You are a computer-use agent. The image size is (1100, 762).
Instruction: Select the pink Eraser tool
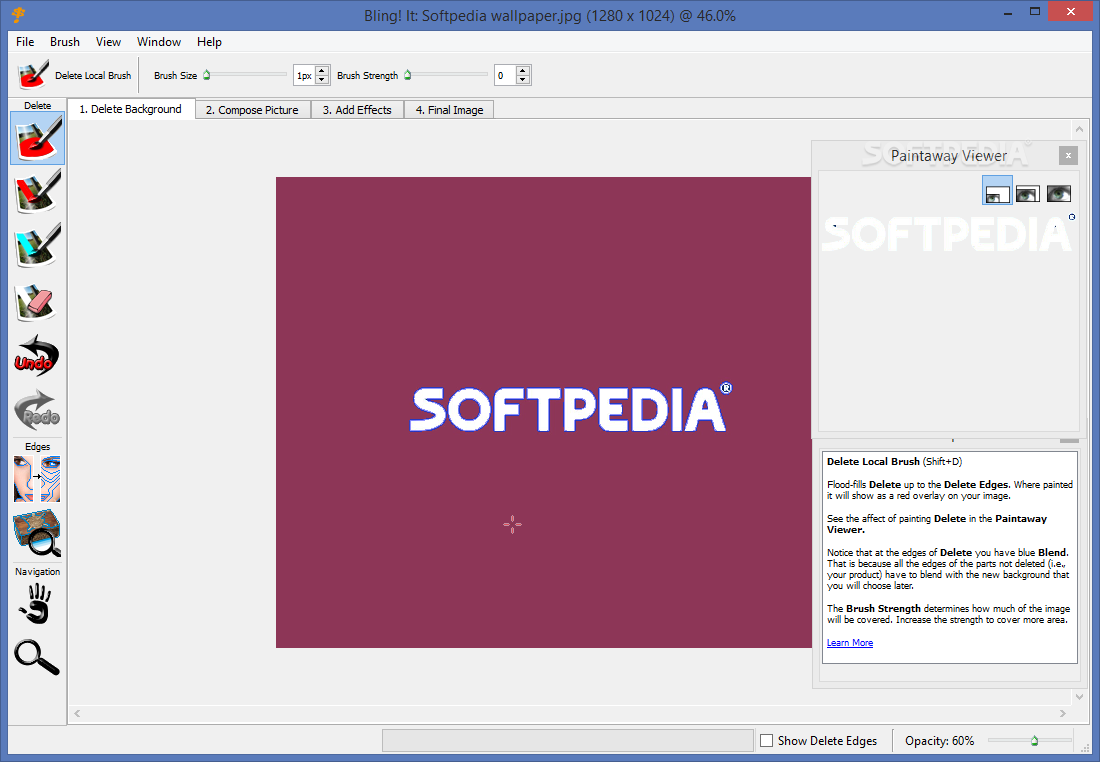[36, 302]
